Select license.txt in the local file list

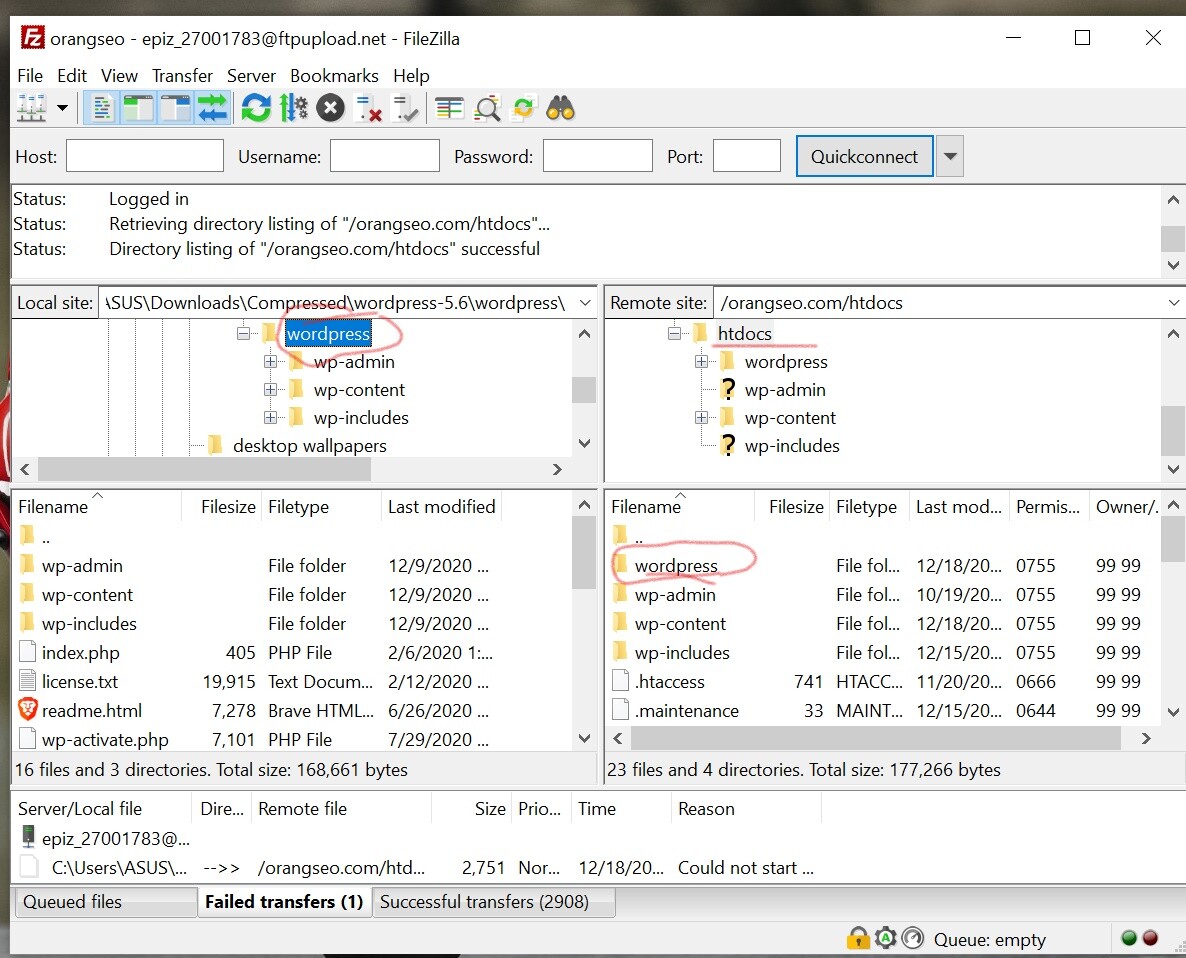click(79, 681)
